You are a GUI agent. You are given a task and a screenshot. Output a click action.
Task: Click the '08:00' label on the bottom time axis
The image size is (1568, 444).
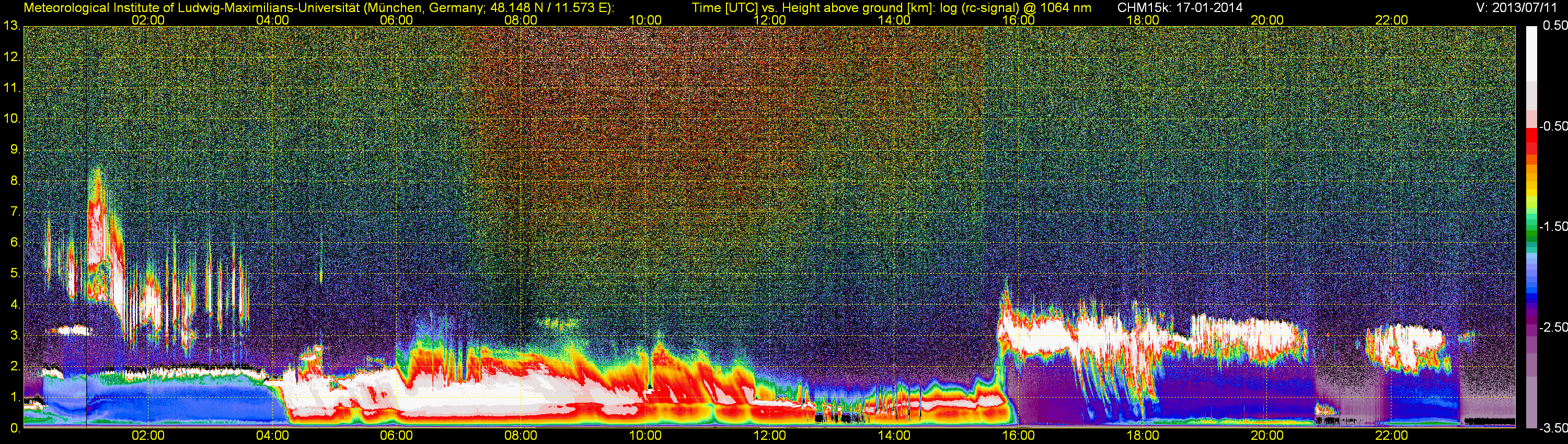521,436
